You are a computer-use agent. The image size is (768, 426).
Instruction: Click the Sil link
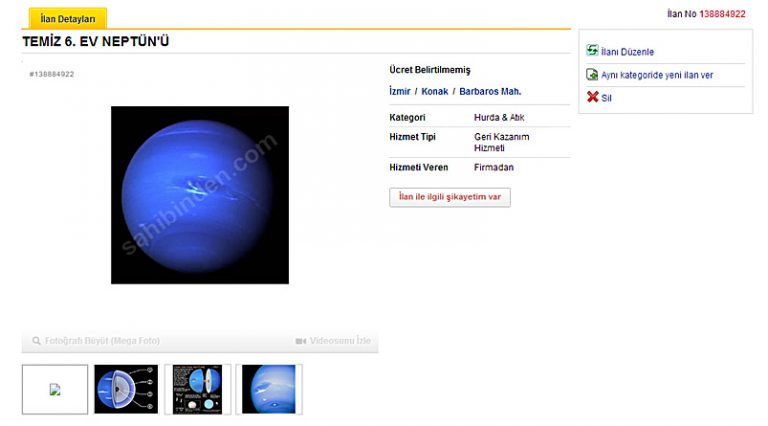606,98
